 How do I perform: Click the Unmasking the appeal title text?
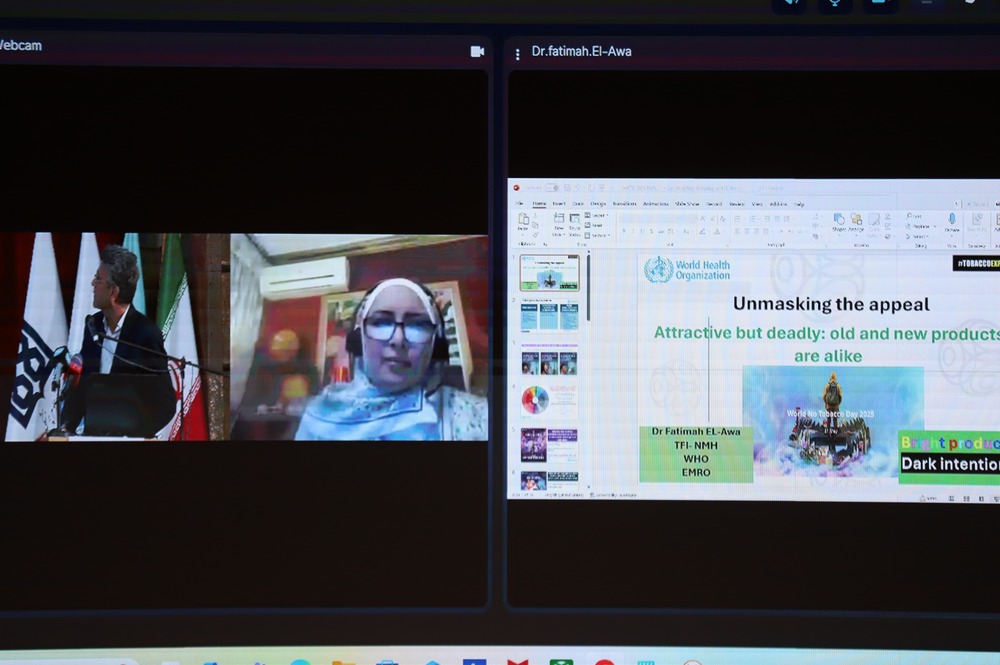(x=831, y=304)
